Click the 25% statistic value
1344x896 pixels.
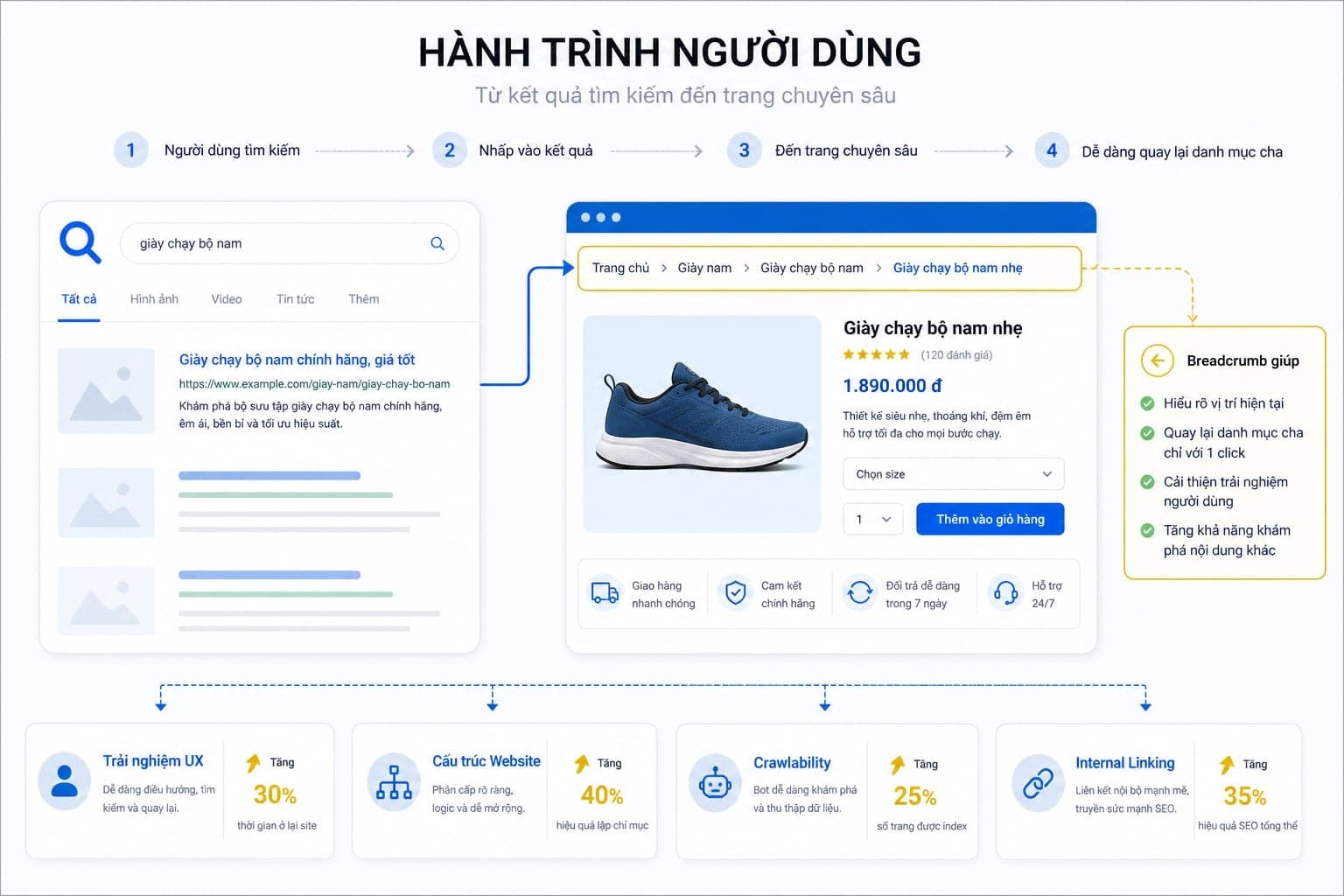click(915, 796)
